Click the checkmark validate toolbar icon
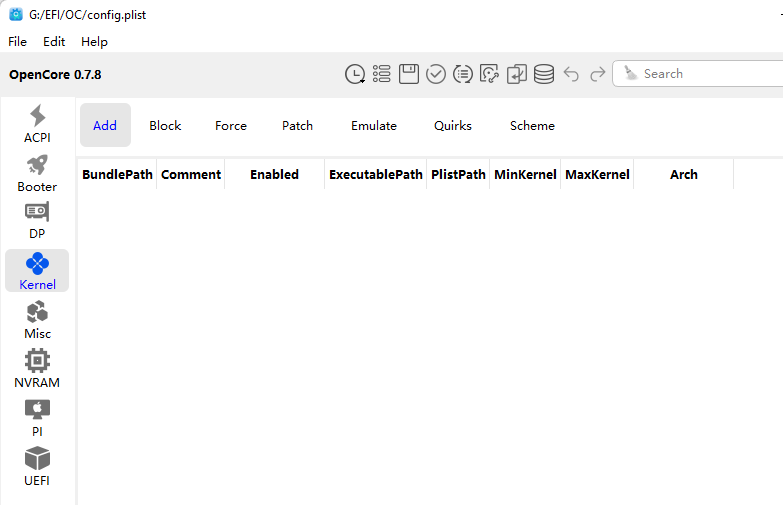783x505 pixels. tap(436, 74)
